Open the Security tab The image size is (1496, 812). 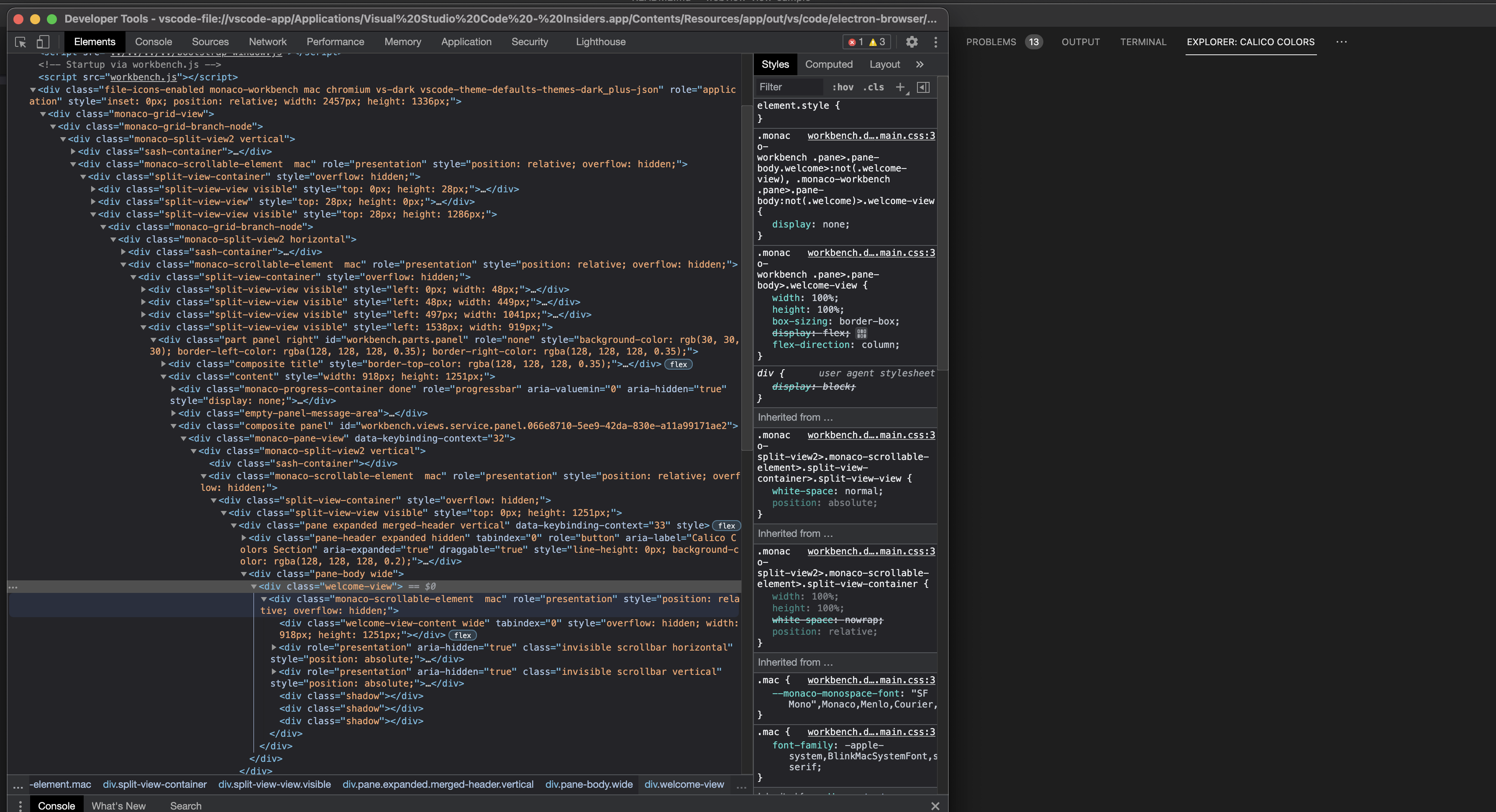pos(530,42)
